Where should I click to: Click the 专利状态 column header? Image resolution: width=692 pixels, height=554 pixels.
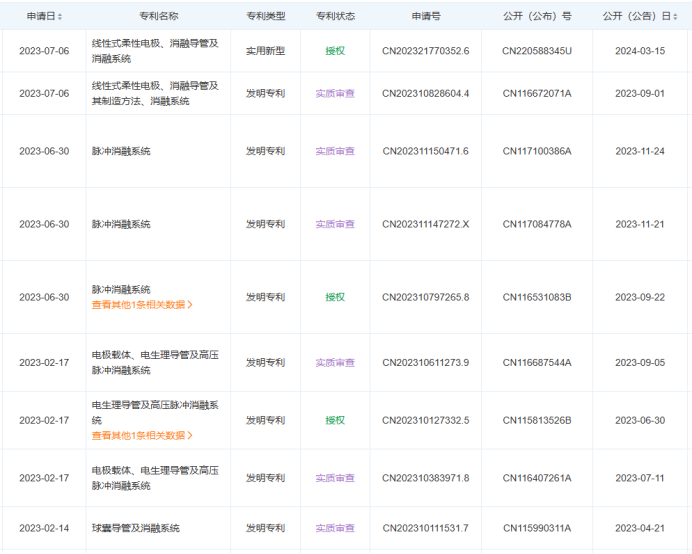coord(335,17)
